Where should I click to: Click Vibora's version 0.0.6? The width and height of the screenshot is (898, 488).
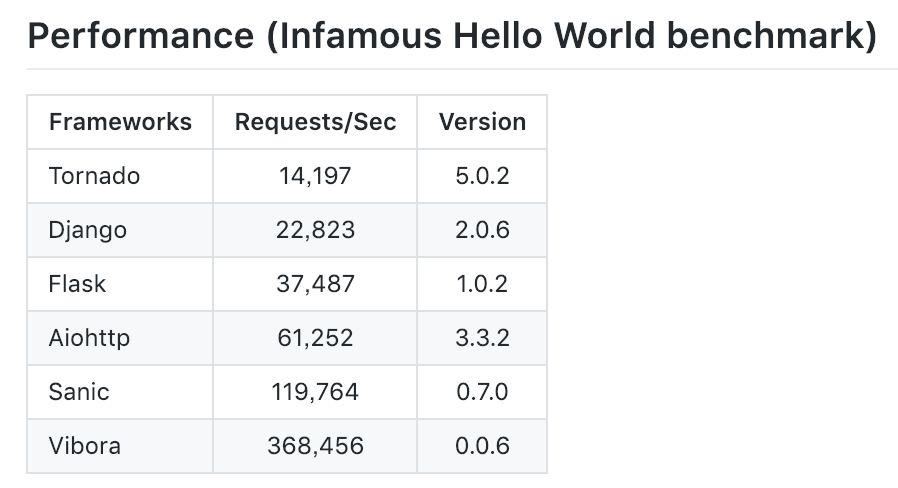pos(482,446)
